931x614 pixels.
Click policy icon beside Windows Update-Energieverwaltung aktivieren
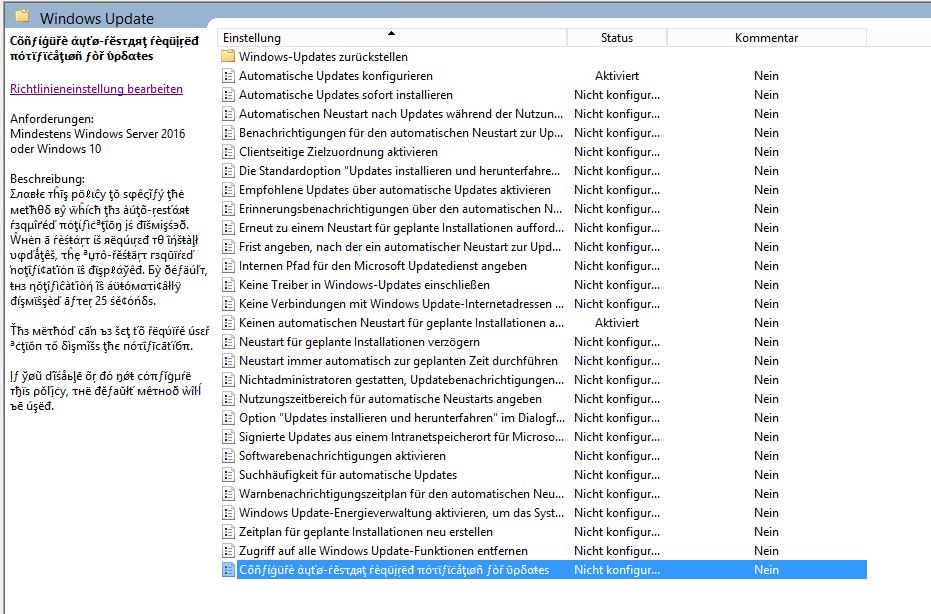(x=228, y=513)
